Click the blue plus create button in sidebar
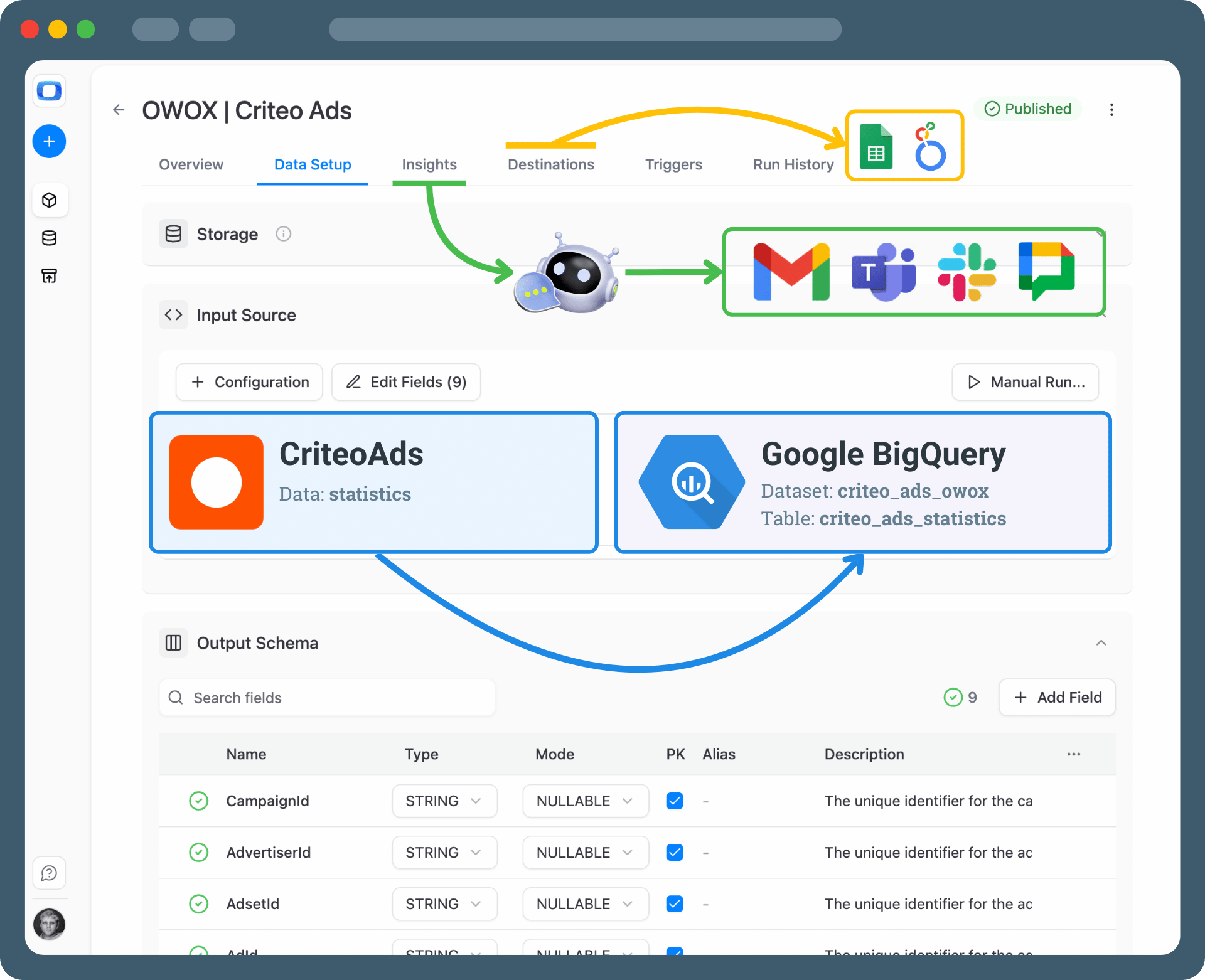This screenshot has width=1205, height=980. [x=49, y=141]
